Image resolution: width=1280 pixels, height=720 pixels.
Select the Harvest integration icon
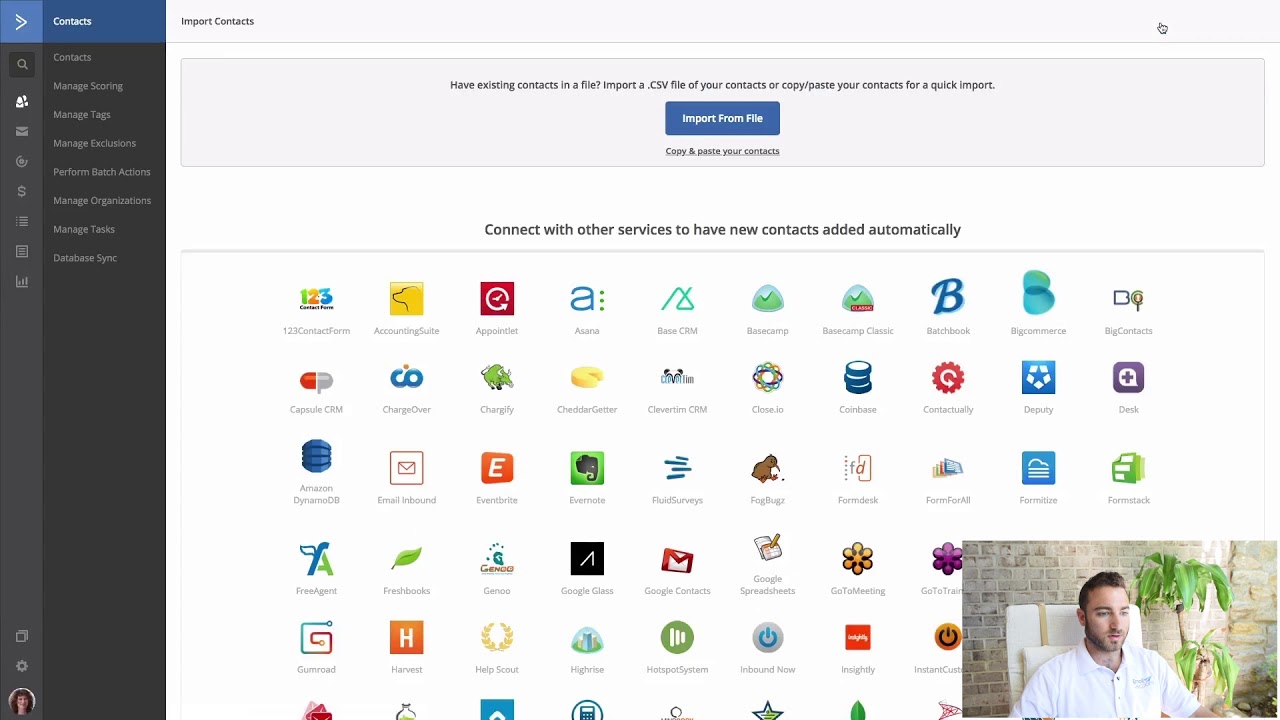(x=406, y=638)
